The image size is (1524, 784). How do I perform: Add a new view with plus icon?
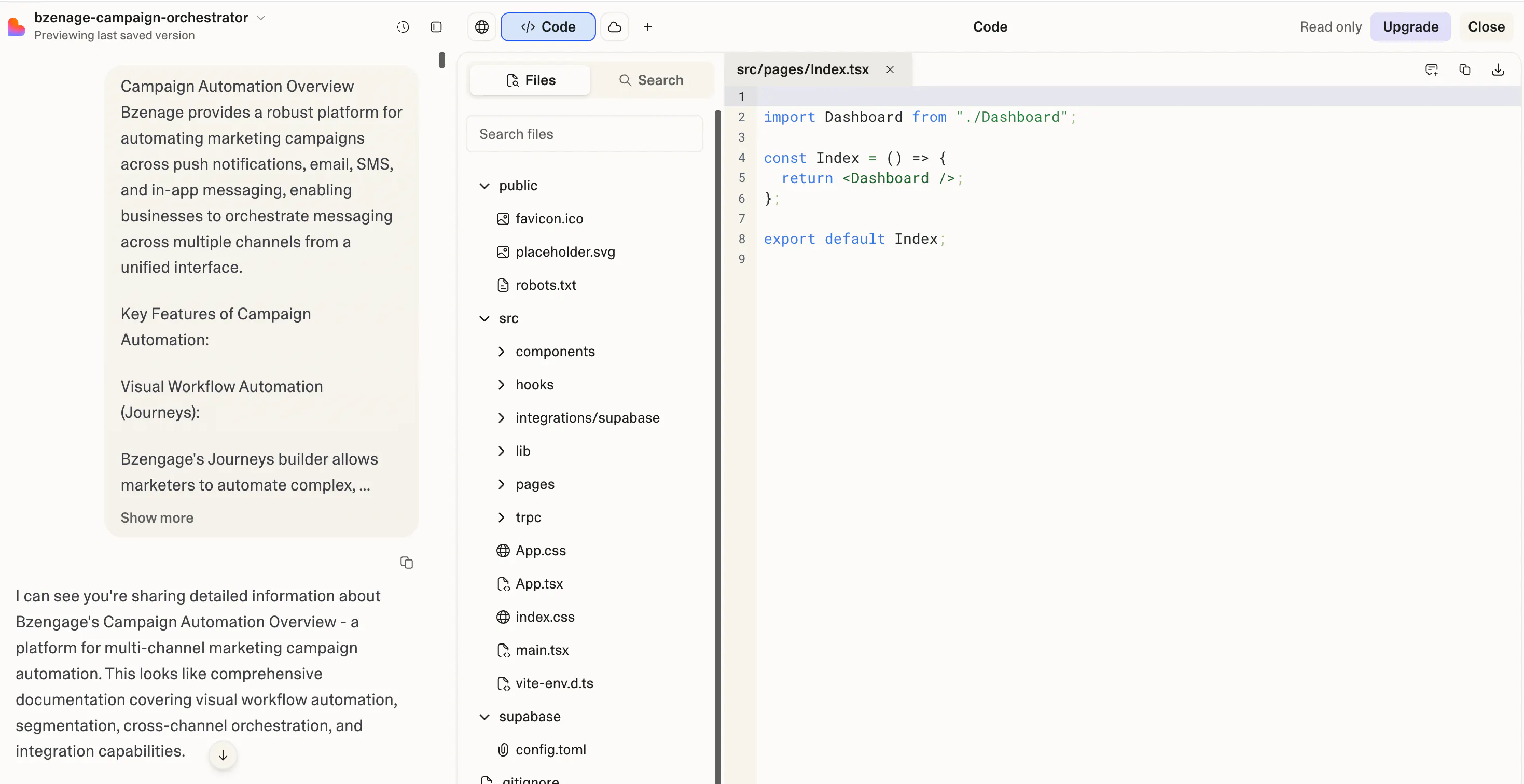pos(648,27)
